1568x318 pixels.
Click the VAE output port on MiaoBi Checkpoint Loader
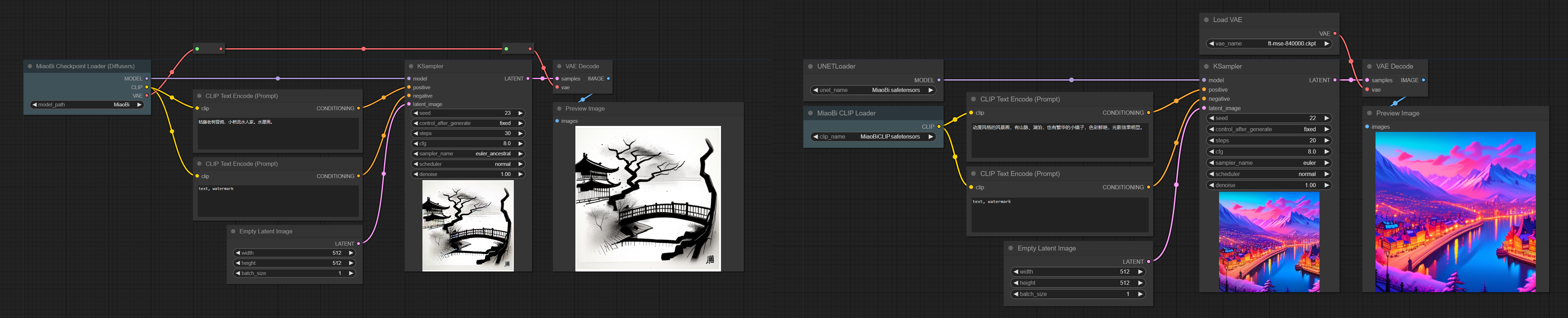tap(147, 96)
